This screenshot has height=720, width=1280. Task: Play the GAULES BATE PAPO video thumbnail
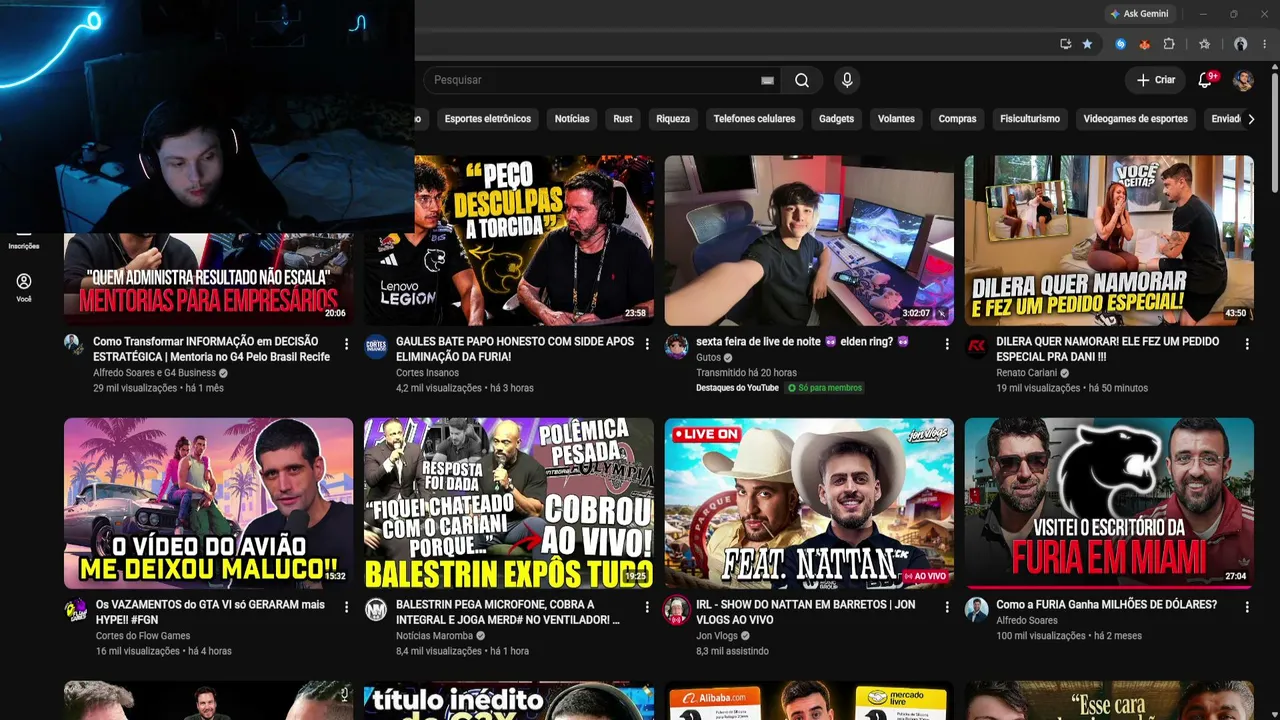coord(509,240)
